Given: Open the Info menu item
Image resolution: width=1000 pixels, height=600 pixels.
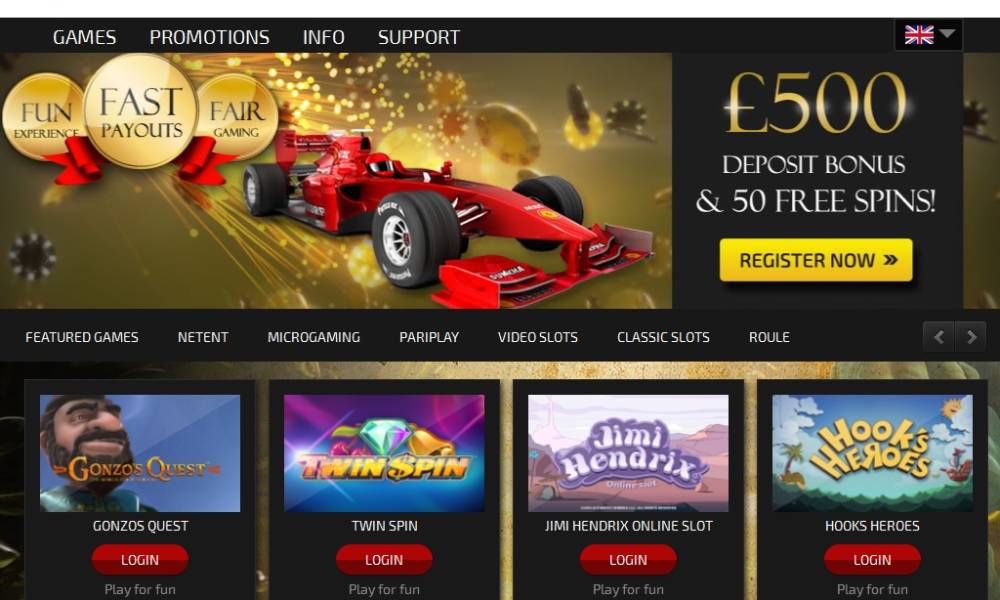Looking at the screenshot, I should 323,37.
